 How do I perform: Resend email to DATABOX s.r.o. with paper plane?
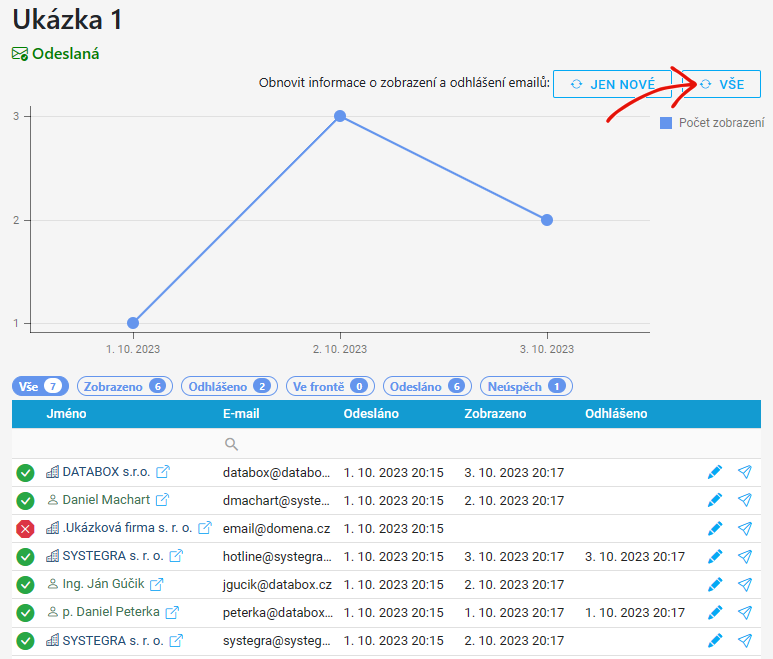pos(745,472)
